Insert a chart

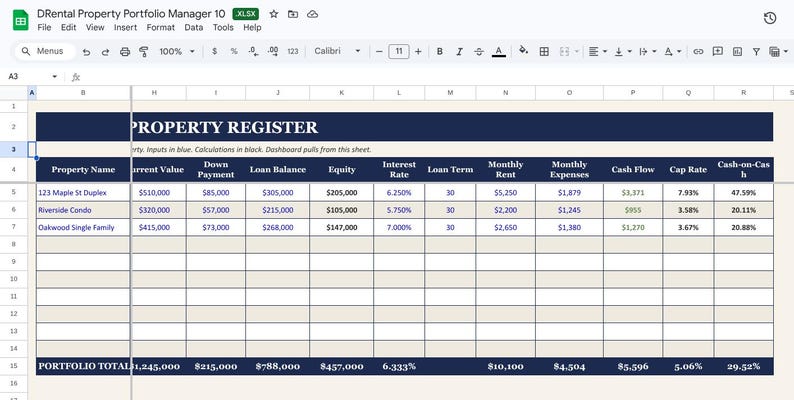click(737, 51)
